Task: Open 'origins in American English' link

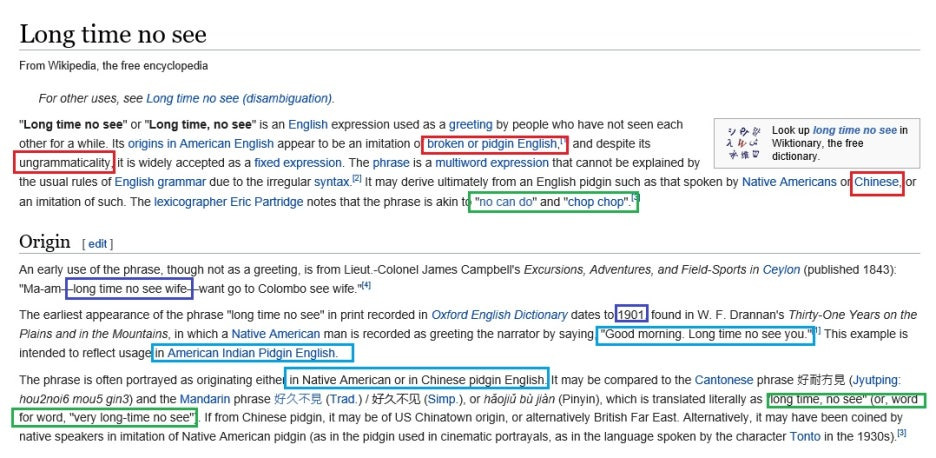Action: 201,144
